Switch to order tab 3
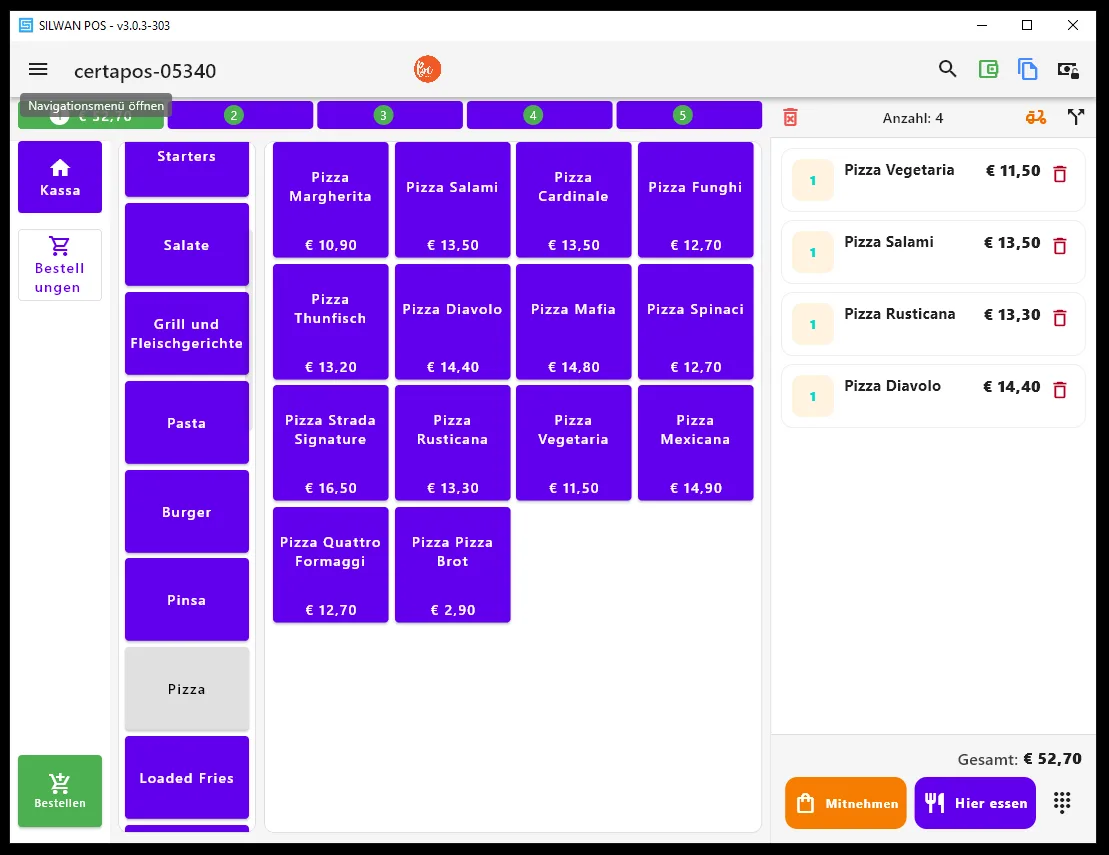This screenshot has height=855, width=1109. coord(390,115)
